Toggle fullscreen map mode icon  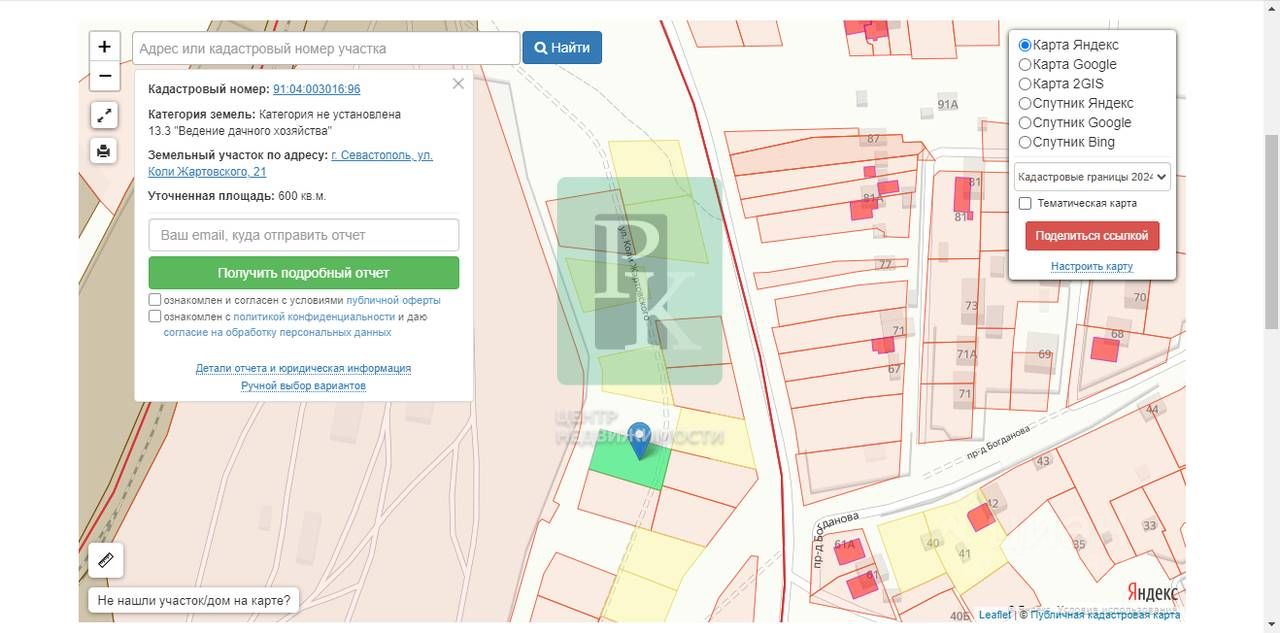pyautogui.click(x=104, y=115)
